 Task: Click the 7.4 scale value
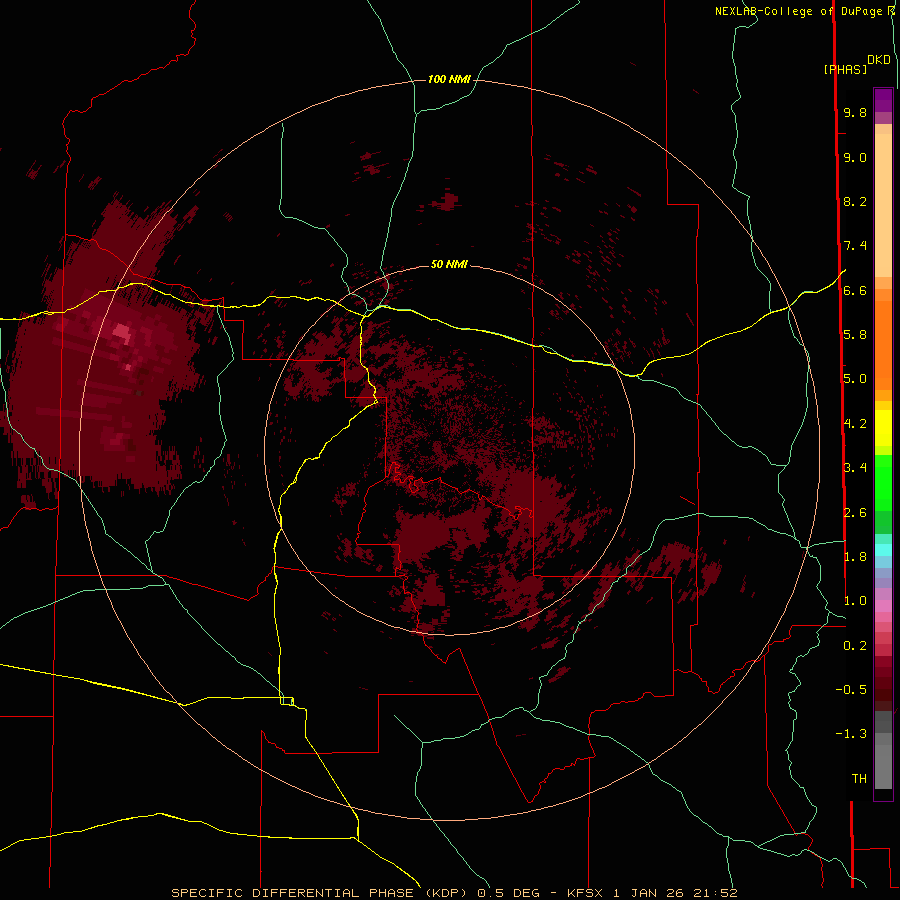point(855,246)
